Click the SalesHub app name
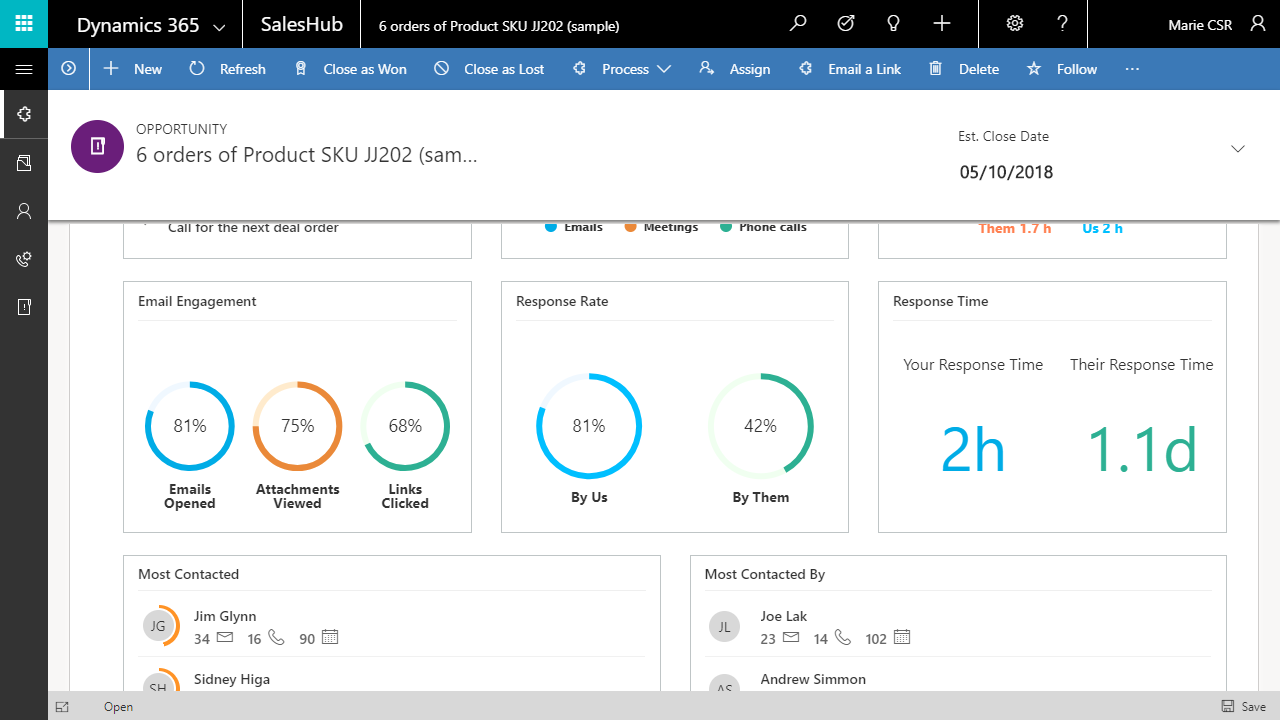Screen dimensions: 1280x720 303,25
